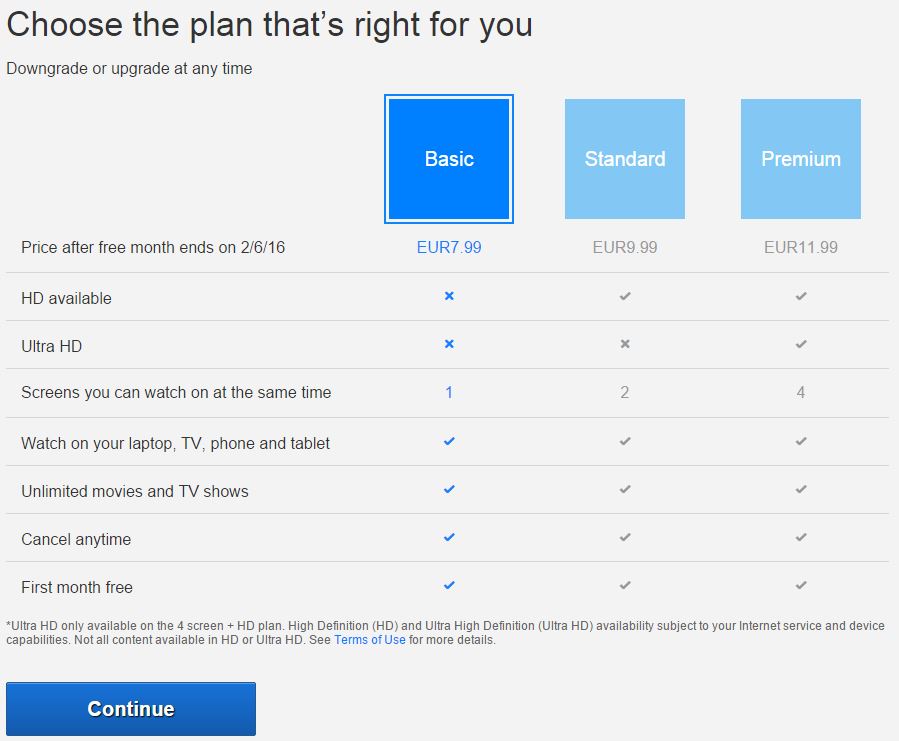Click Basic's laptop, TV, phone checkmark
899x741 pixels.
[449, 441]
